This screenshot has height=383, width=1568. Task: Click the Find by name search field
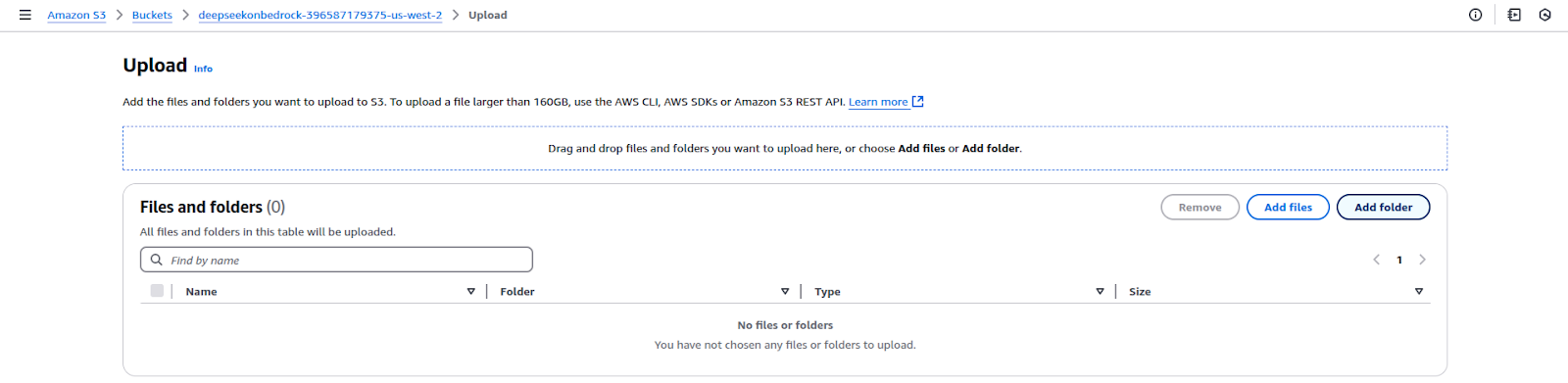[336, 260]
